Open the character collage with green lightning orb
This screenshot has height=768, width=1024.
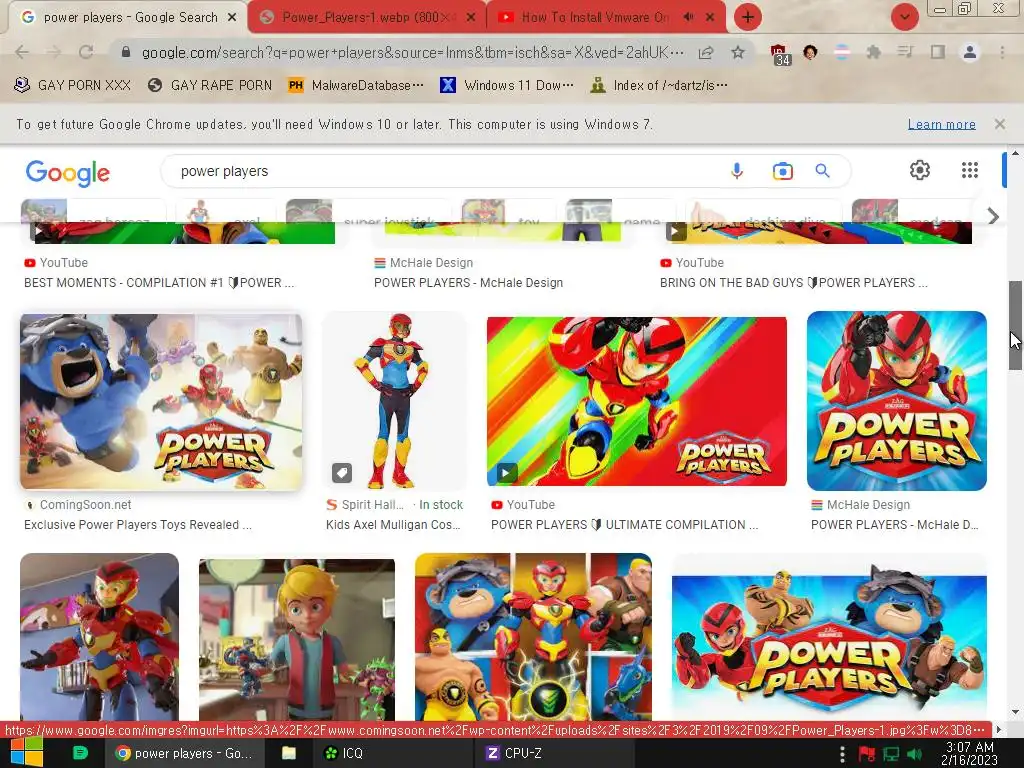pyautogui.click(x=533, y=637)
